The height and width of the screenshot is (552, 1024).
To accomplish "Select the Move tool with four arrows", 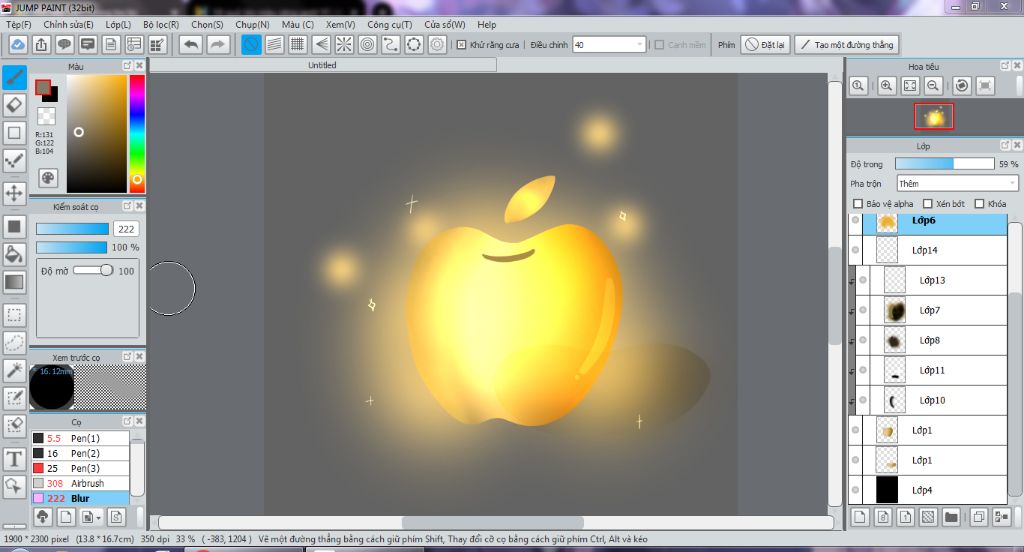I will coord(14,193).
